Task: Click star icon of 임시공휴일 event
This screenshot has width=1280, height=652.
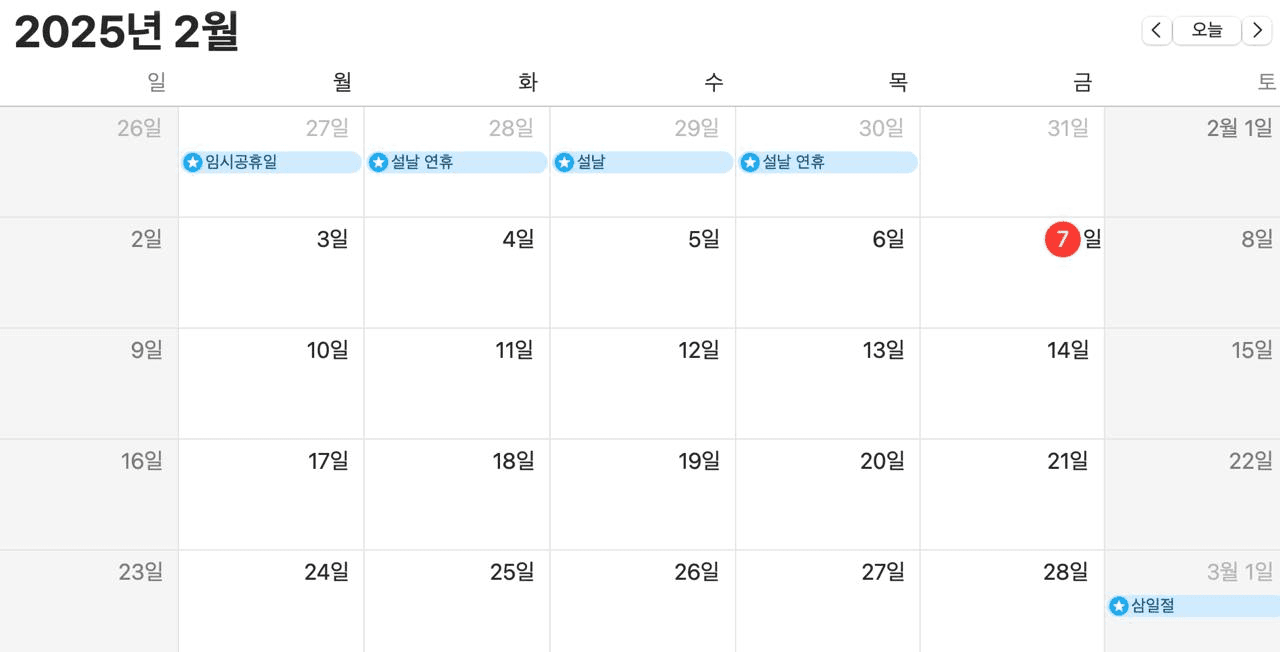Action: click(193, 162)
